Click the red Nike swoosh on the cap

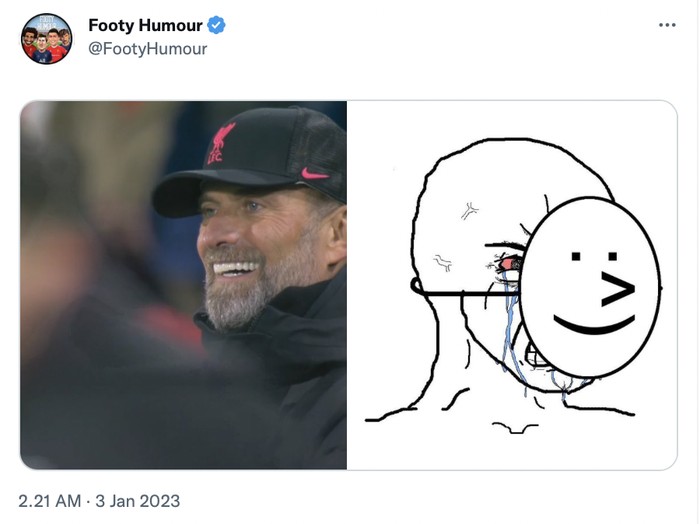click(x=315, y=172)
